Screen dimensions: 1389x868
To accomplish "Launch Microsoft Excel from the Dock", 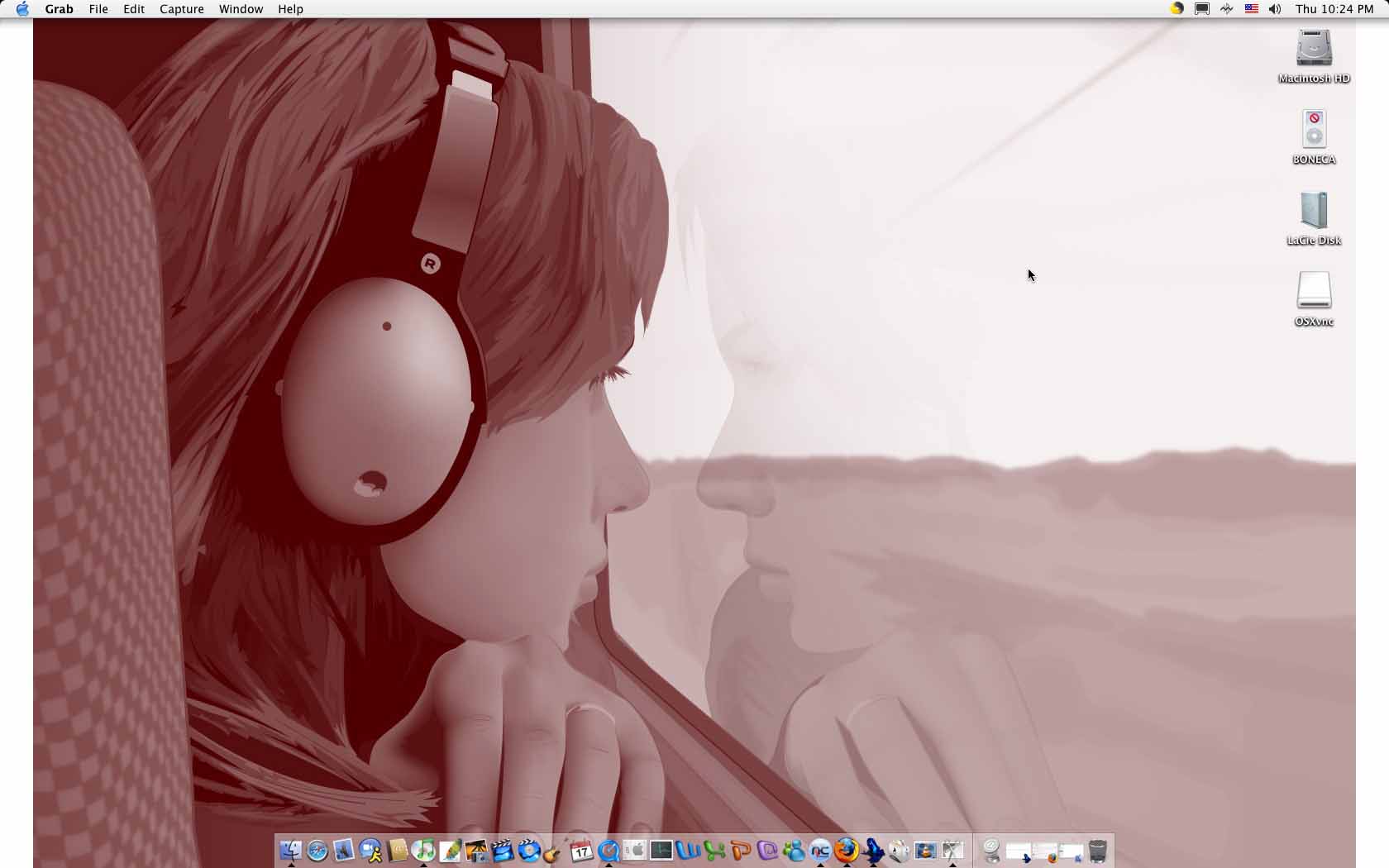I will tap(714, 851).
